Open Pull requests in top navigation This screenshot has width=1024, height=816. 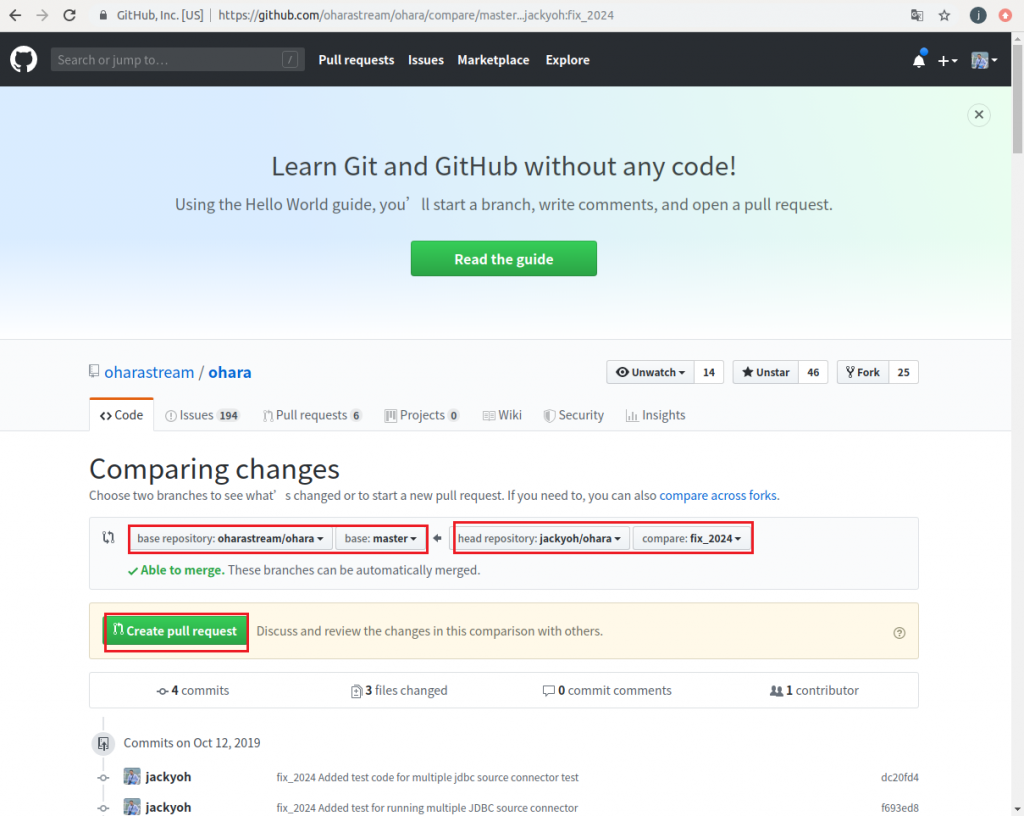click(356, 59)
